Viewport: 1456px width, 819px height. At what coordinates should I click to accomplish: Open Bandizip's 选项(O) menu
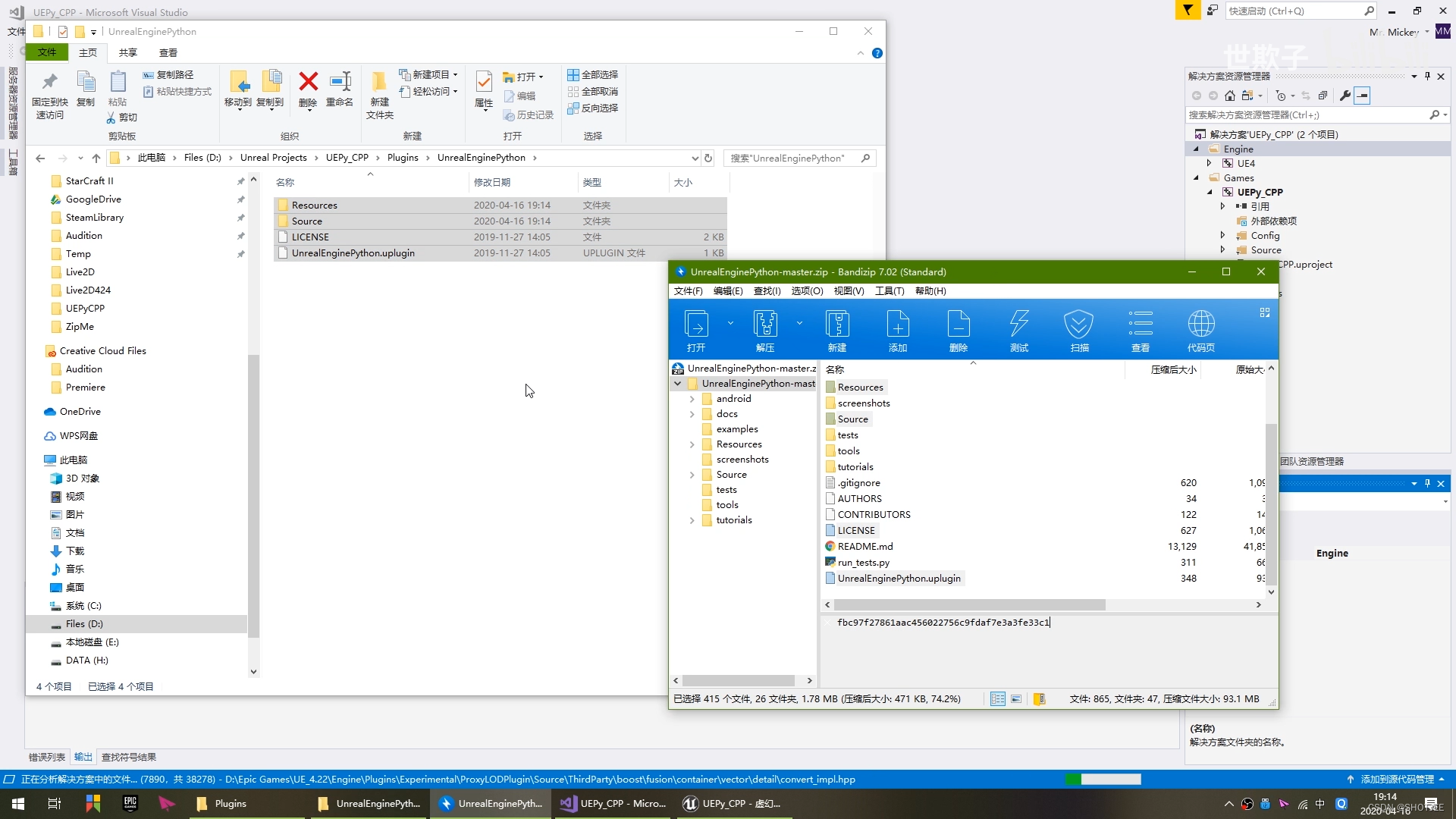[x=807, y=291]
